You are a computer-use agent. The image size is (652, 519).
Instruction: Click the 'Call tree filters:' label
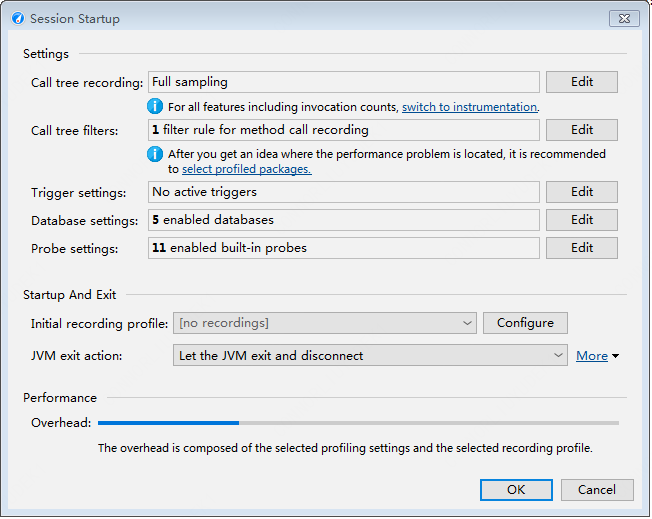(x=74, y=131)
